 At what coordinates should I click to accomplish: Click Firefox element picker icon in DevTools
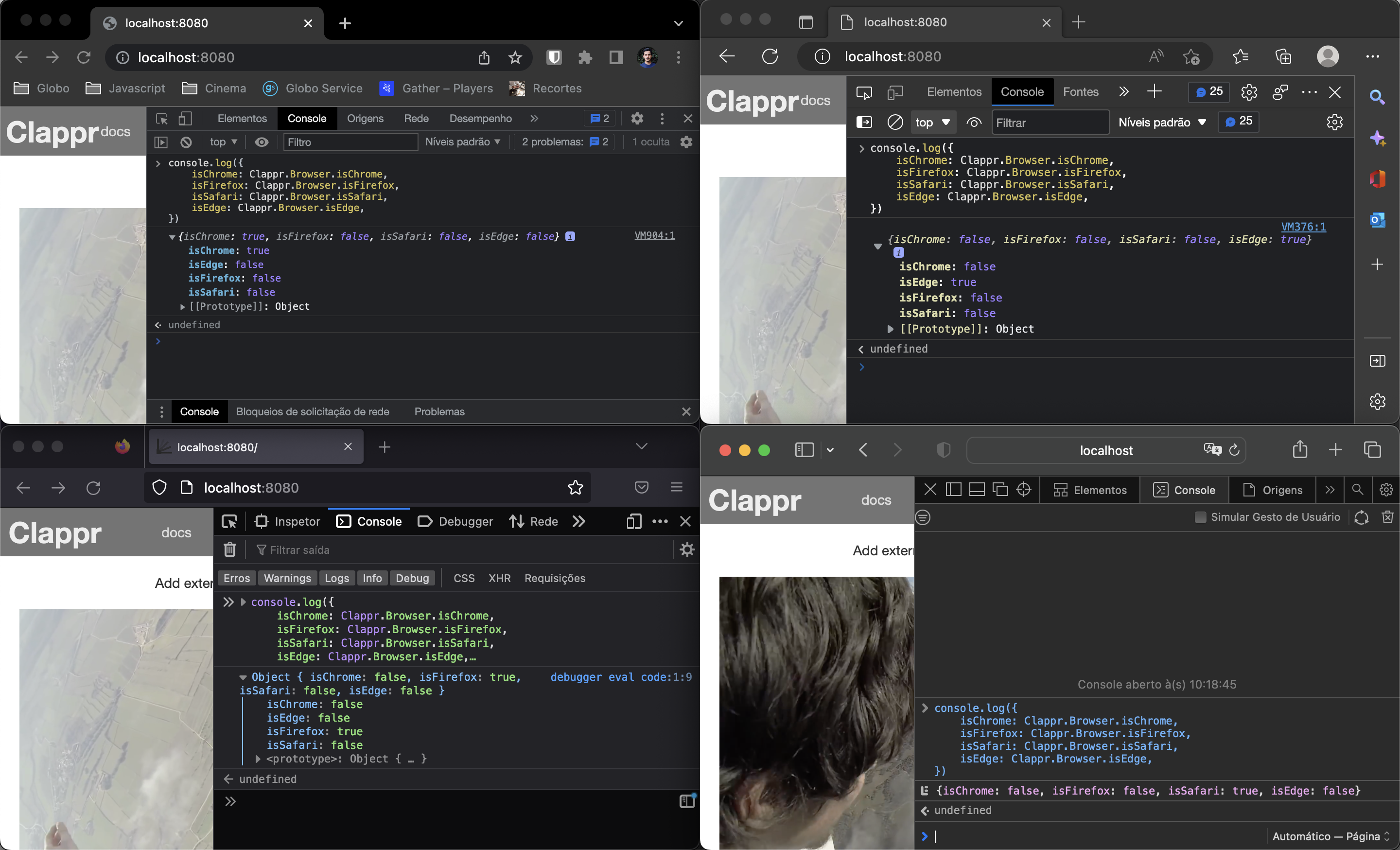pyautogui.click(x=229, y=521)
